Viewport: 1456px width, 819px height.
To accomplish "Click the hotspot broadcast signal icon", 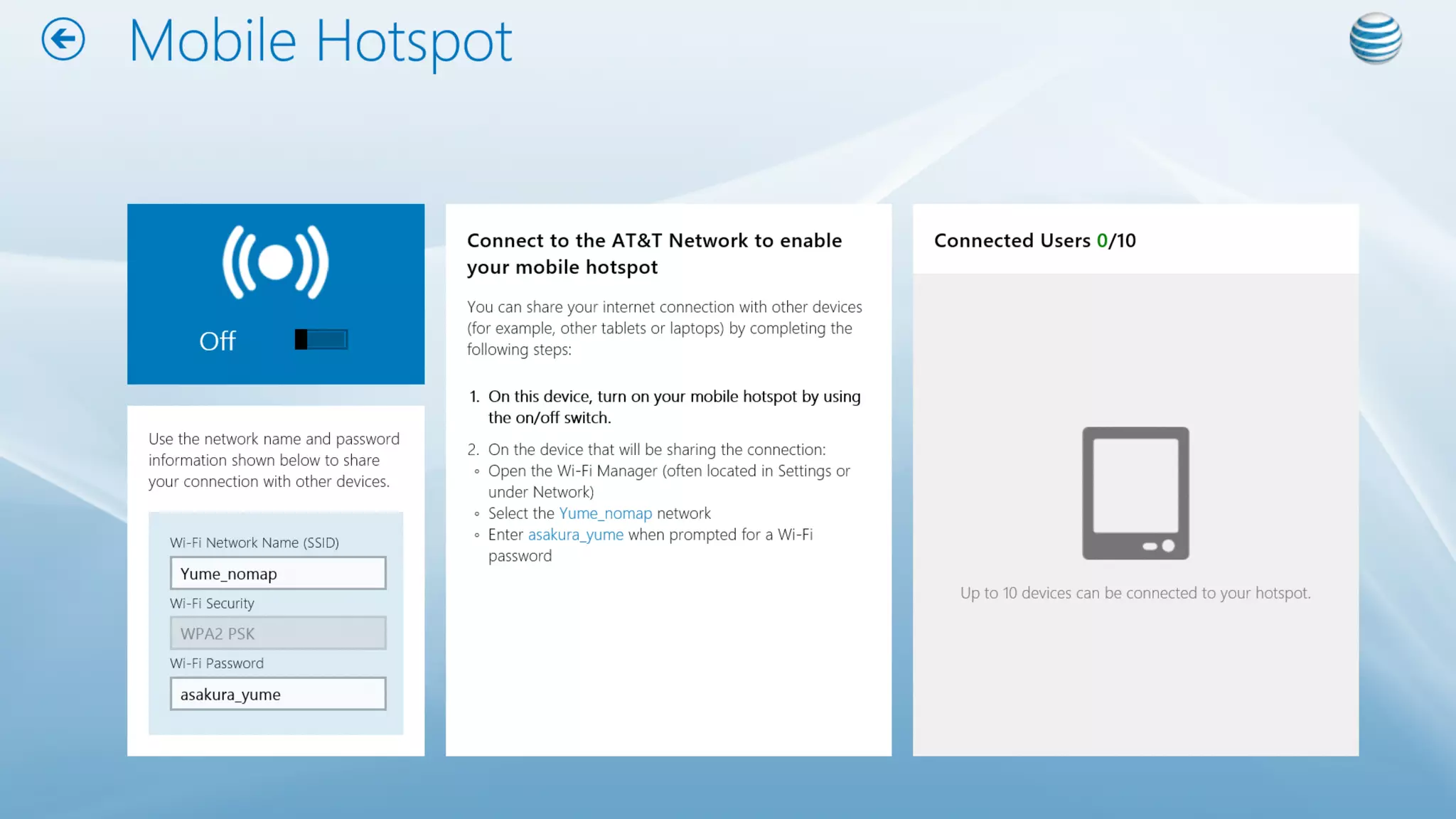I will tap(276, 263).
